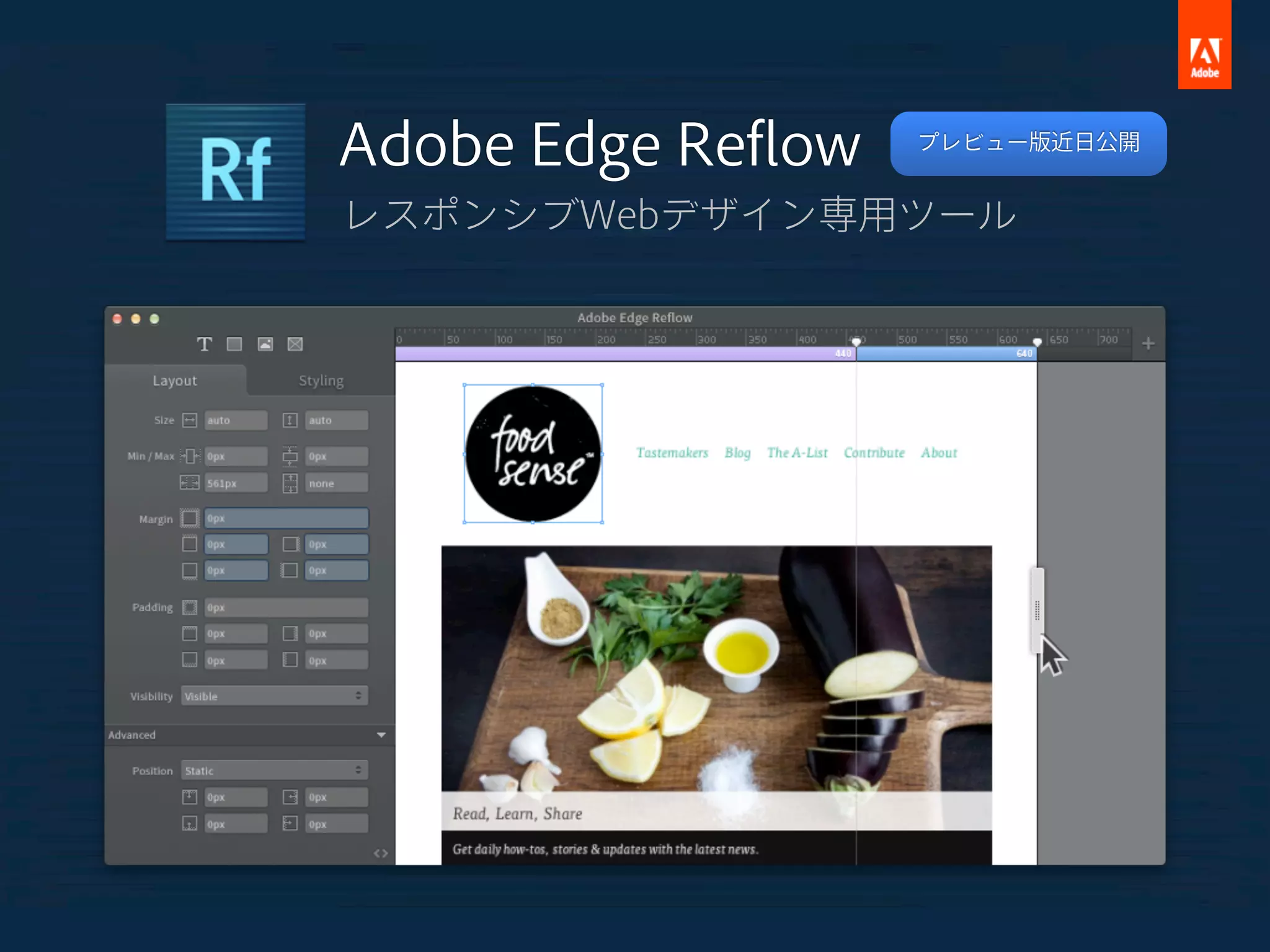Open the About nav link
This screenshot has height=952, width=1270.
[x=939, y=453]
